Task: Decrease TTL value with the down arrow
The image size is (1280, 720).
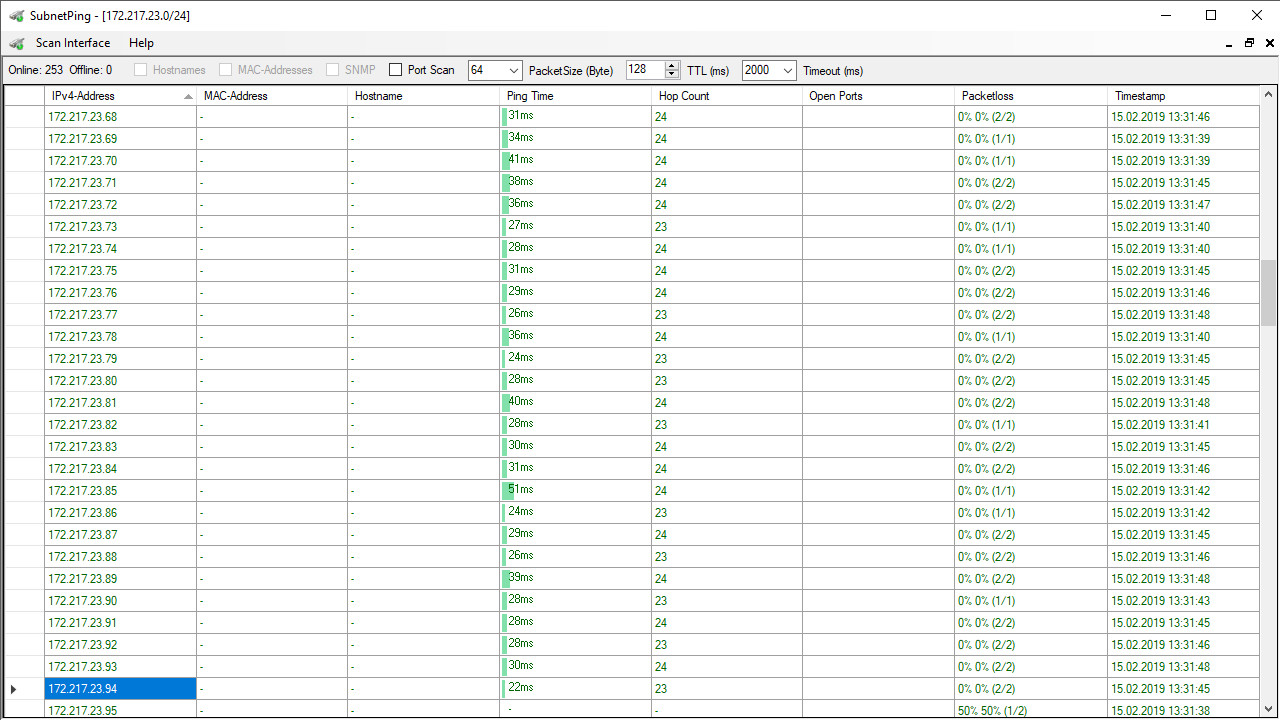Action: [671, 75]
